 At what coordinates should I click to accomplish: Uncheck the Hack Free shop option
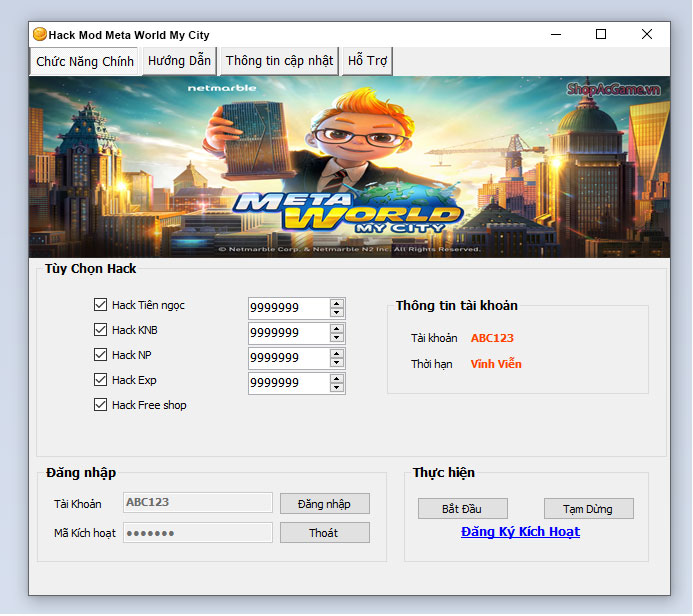pyautogui.click(x=100, y=405)
